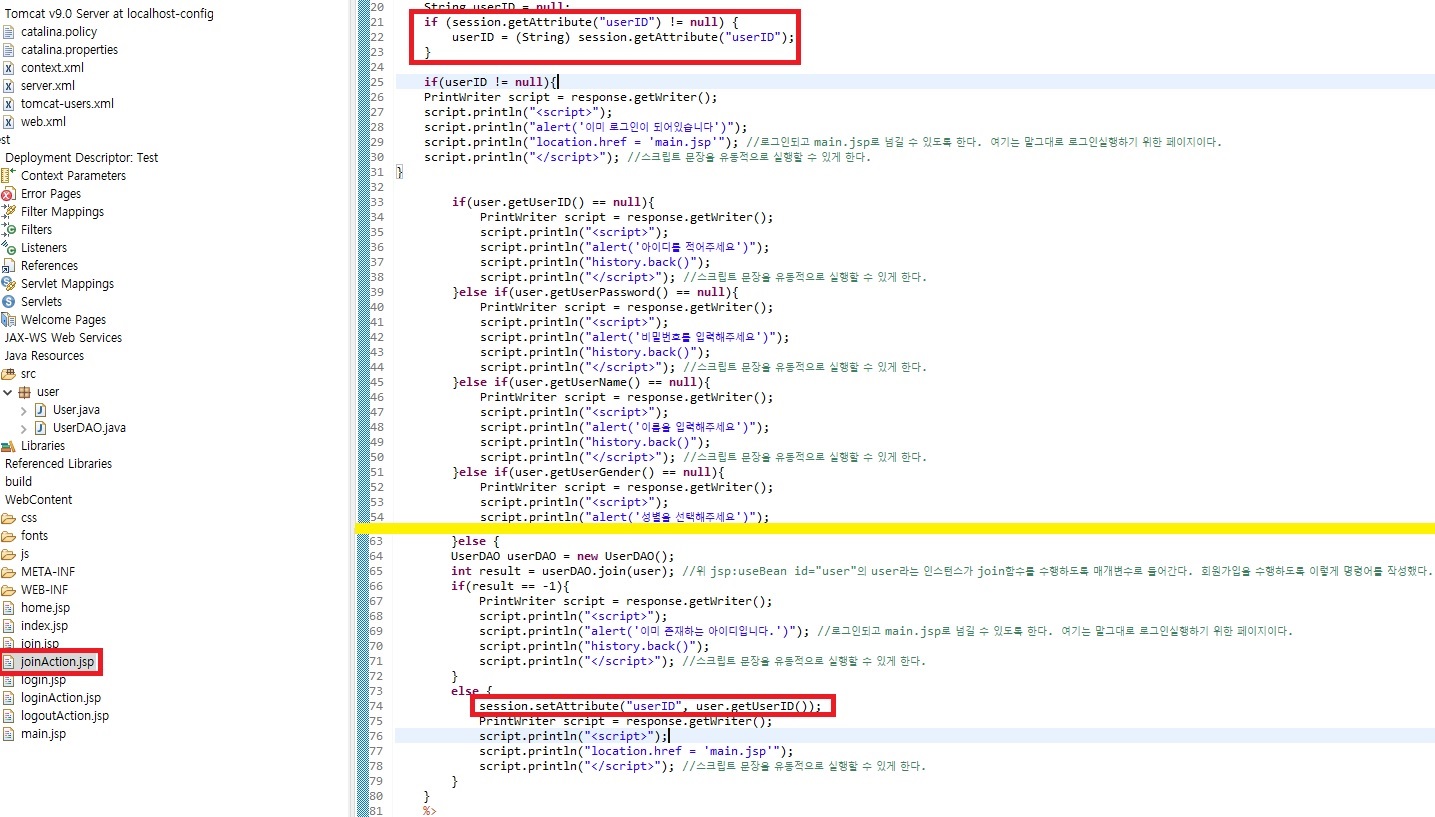Open the loginAction.jsp file

[61, 698]
